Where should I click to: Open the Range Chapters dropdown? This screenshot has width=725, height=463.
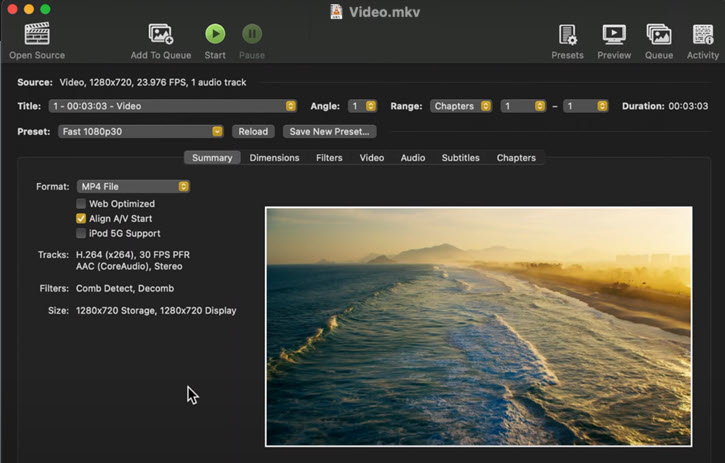(461, 106)
